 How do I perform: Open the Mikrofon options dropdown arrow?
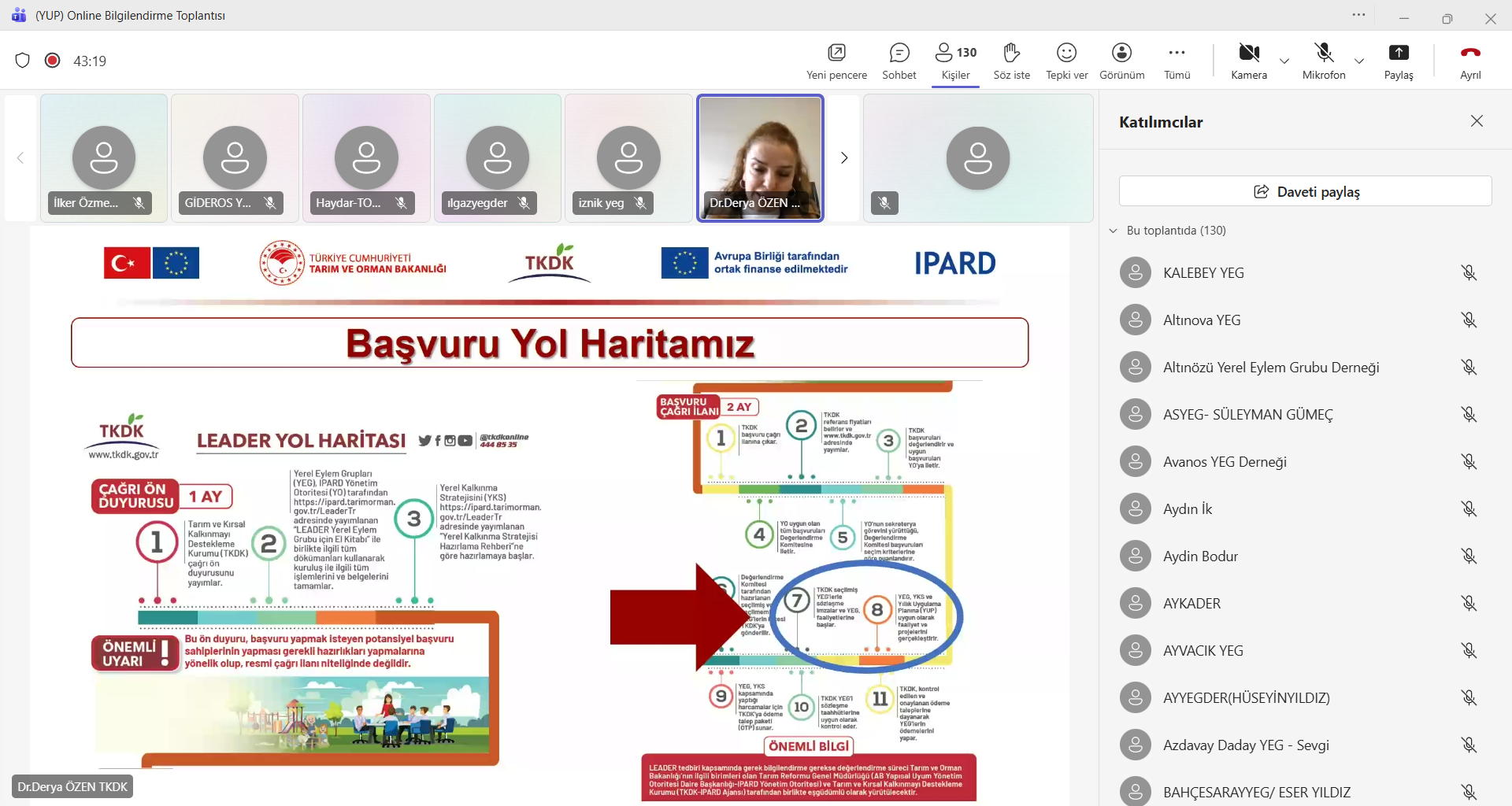coord(1359,61)
